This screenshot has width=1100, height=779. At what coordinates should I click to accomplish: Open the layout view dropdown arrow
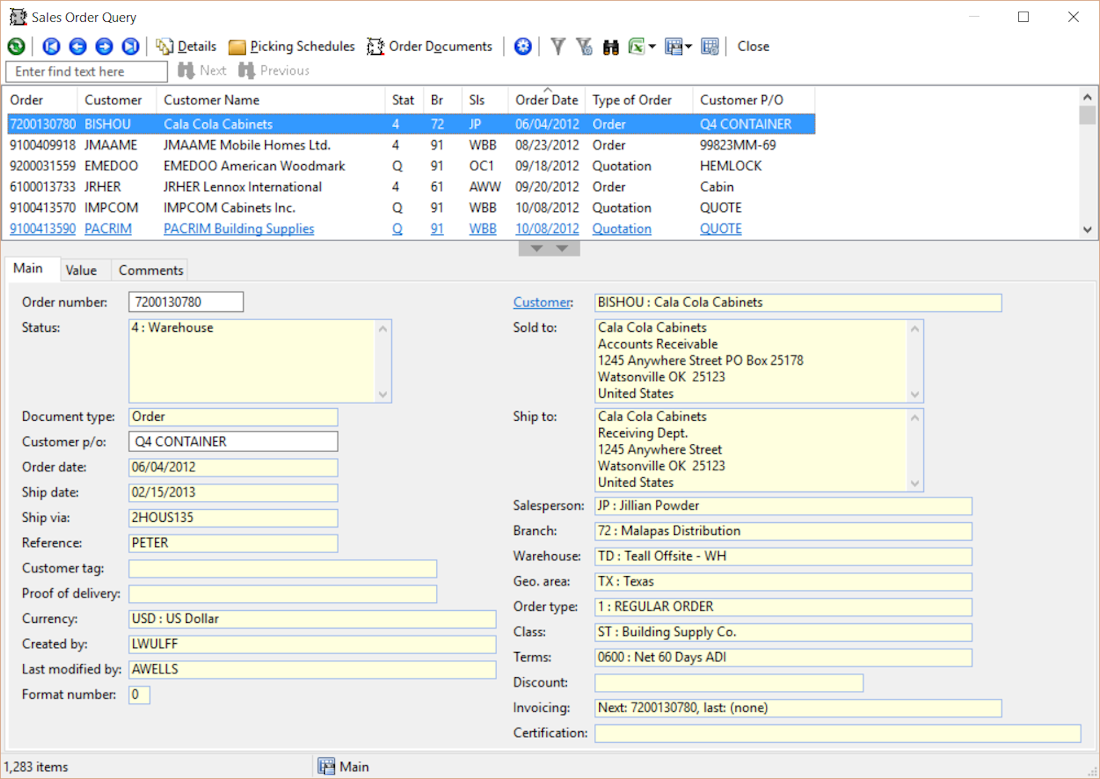point(688,47)
